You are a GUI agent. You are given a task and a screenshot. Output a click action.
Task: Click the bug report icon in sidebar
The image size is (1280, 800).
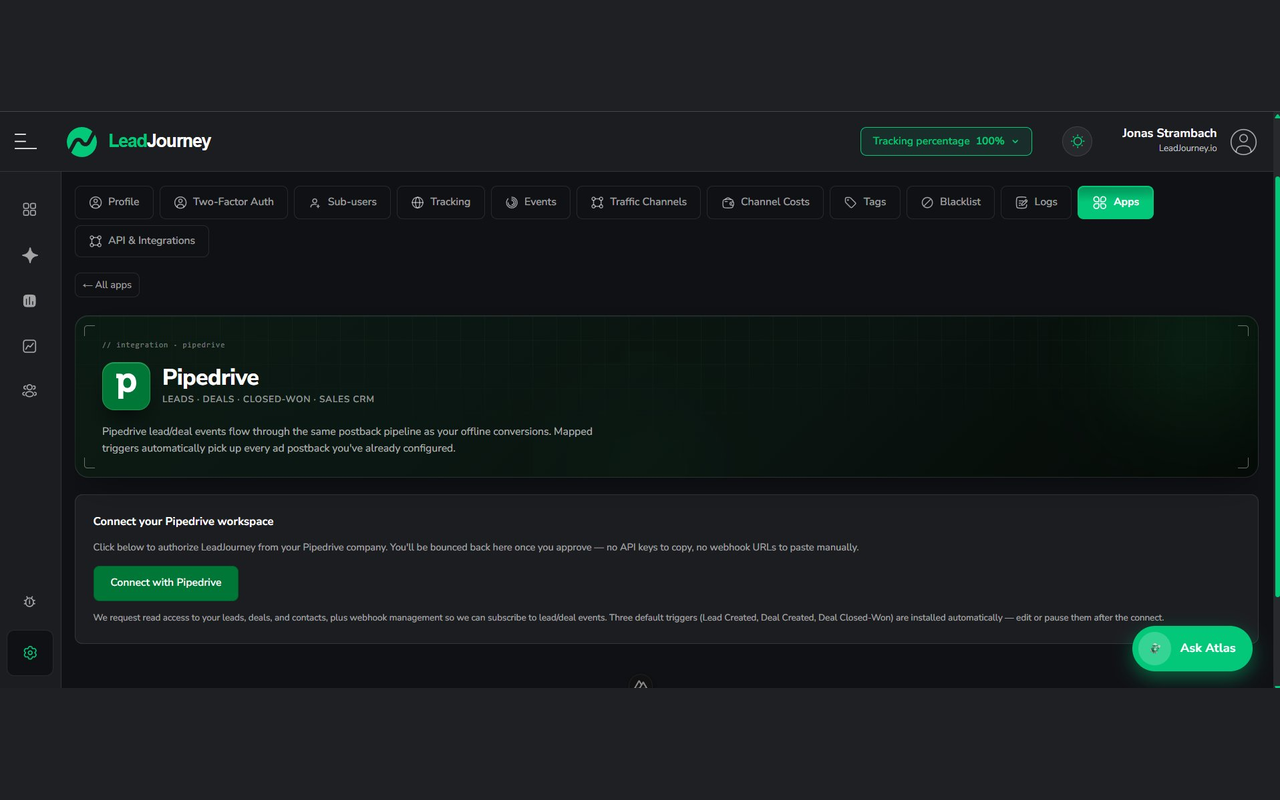30,602
